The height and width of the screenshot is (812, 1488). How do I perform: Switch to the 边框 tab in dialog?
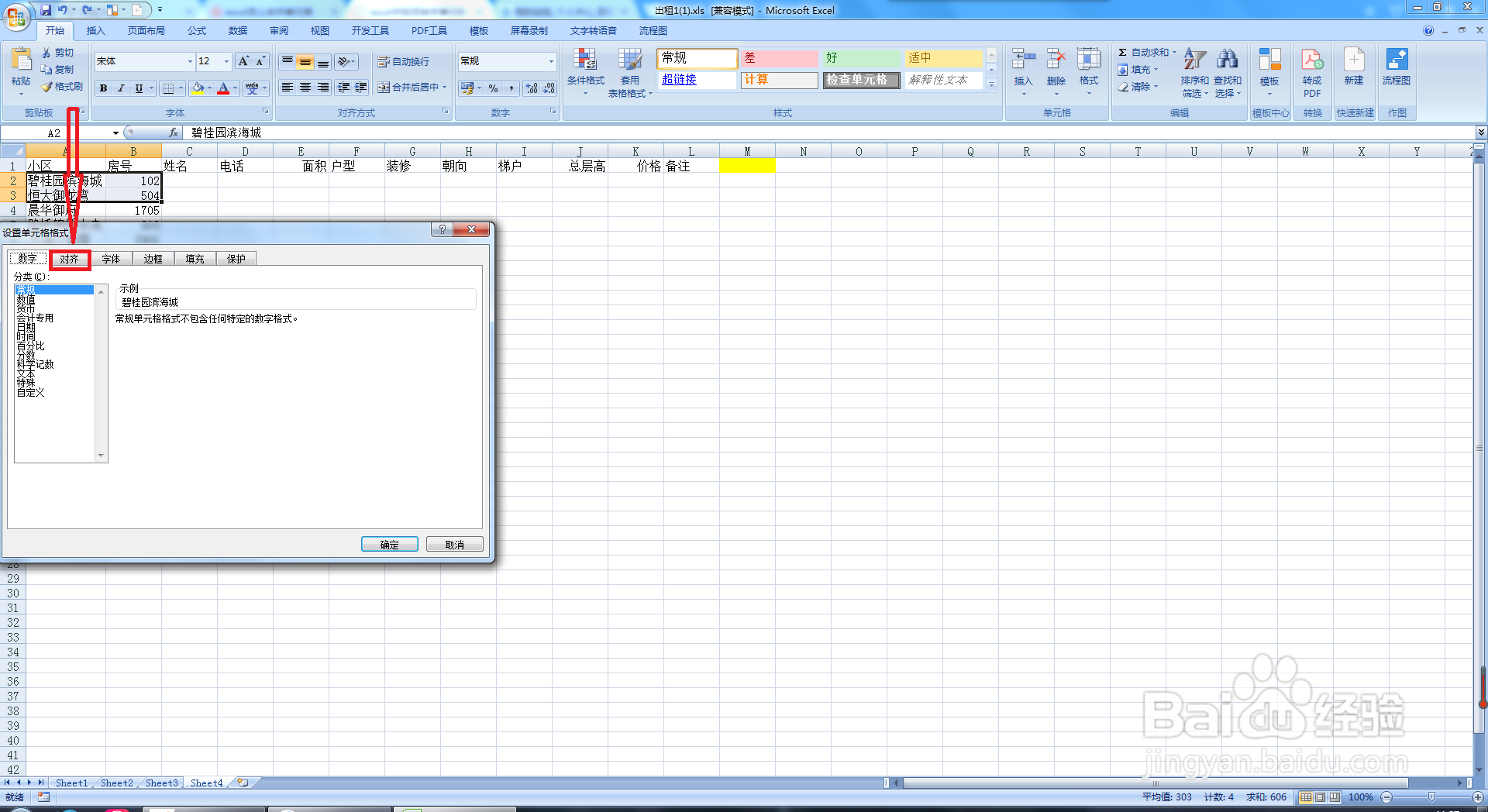[x=153, y=260]
